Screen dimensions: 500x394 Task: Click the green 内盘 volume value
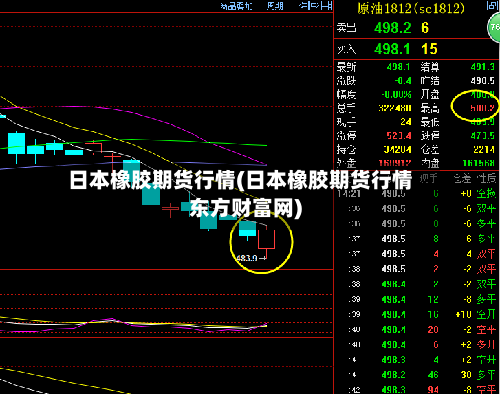479,163
